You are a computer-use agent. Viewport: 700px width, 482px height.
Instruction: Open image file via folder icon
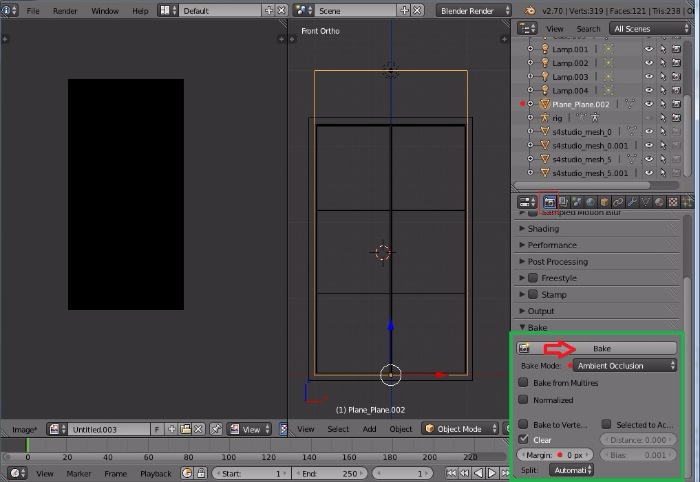click(x=186, y=429)
